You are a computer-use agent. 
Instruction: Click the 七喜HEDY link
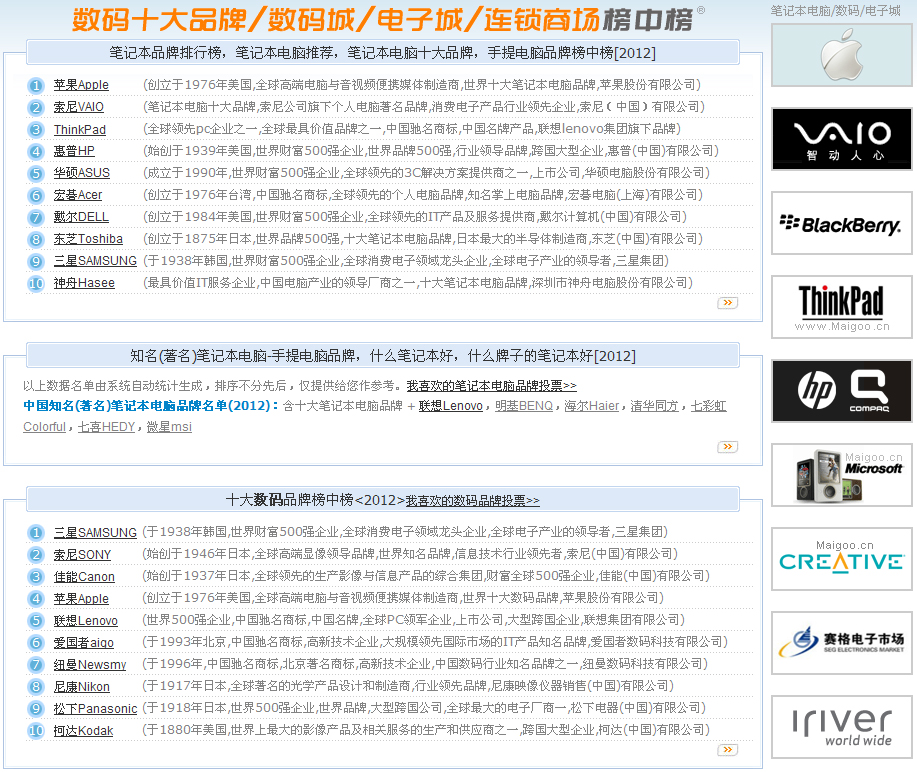tap(106, 427)
